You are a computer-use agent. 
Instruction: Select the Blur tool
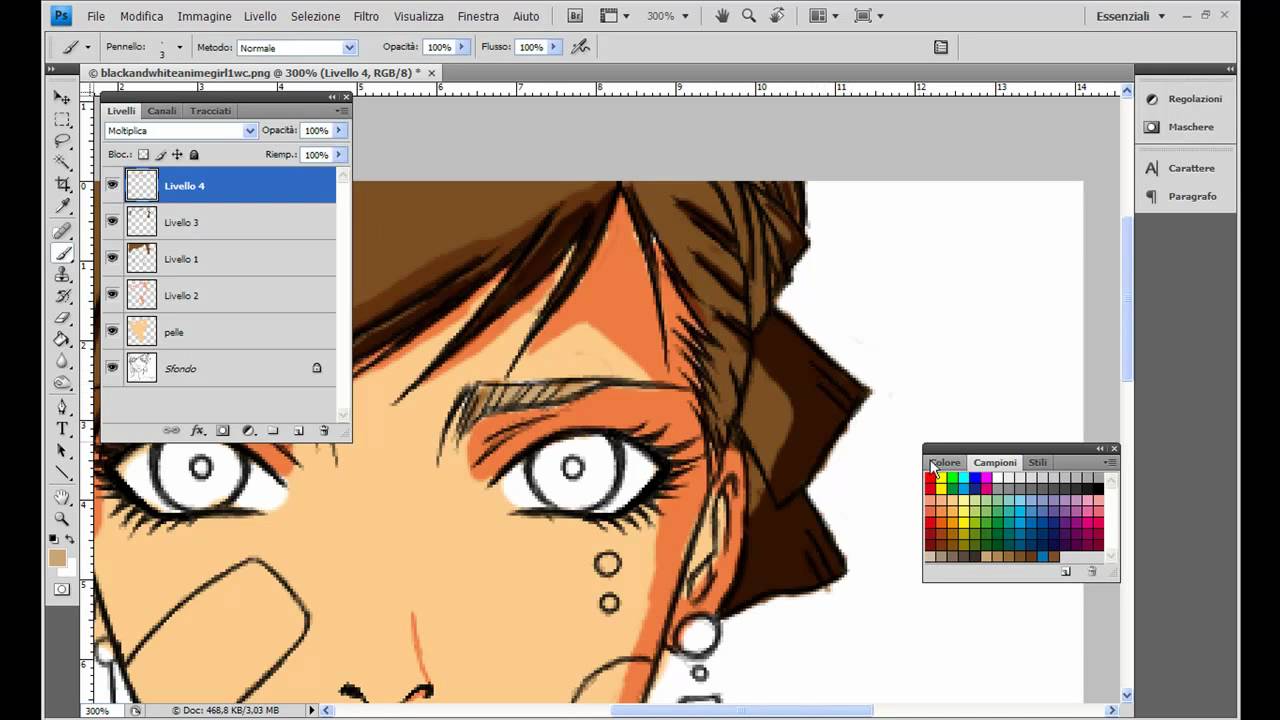62,361
